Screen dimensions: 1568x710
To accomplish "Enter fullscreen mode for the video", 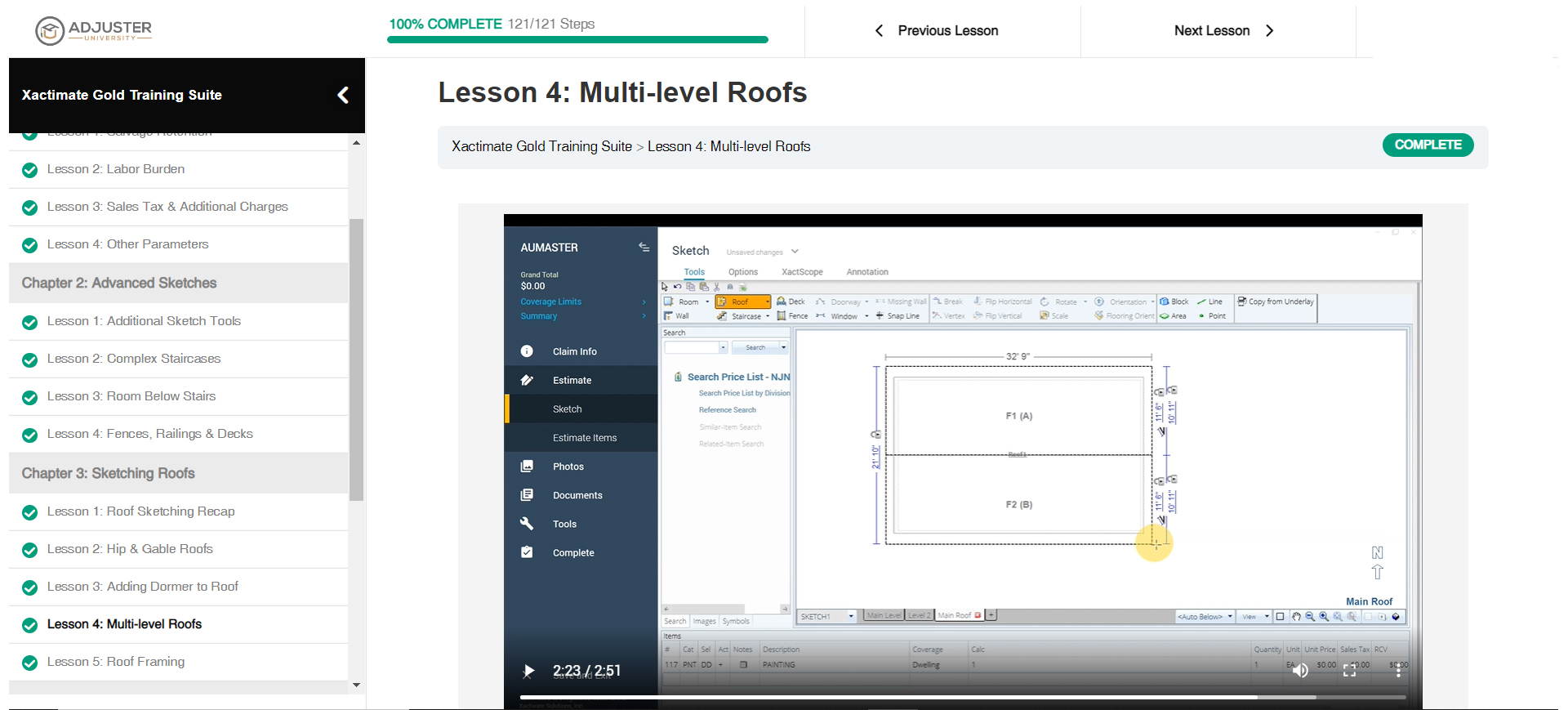I will 1349,671.
